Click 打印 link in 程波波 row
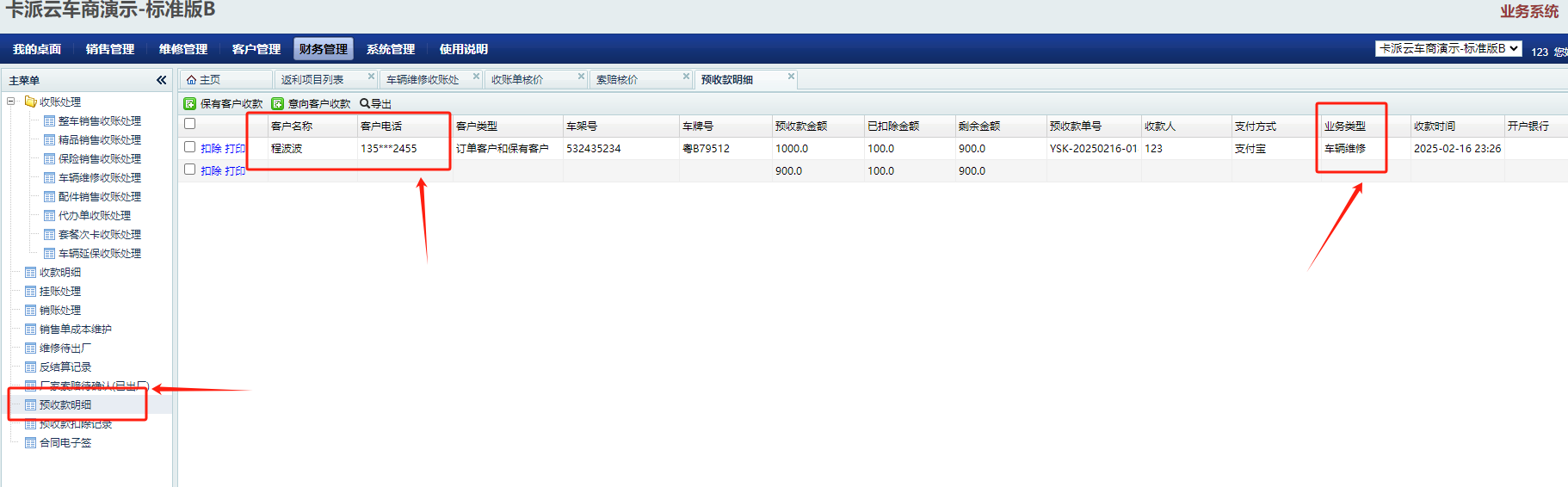 235,149
